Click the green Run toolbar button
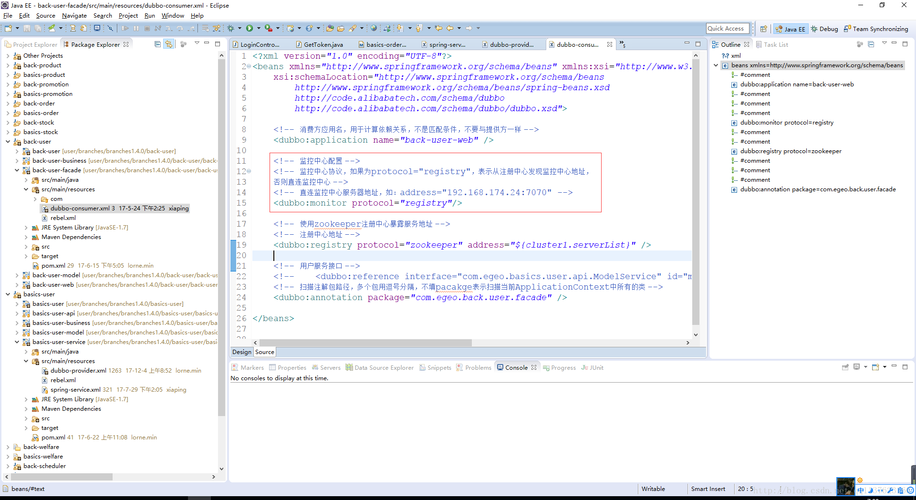The image size is (916, 500). 249,28
